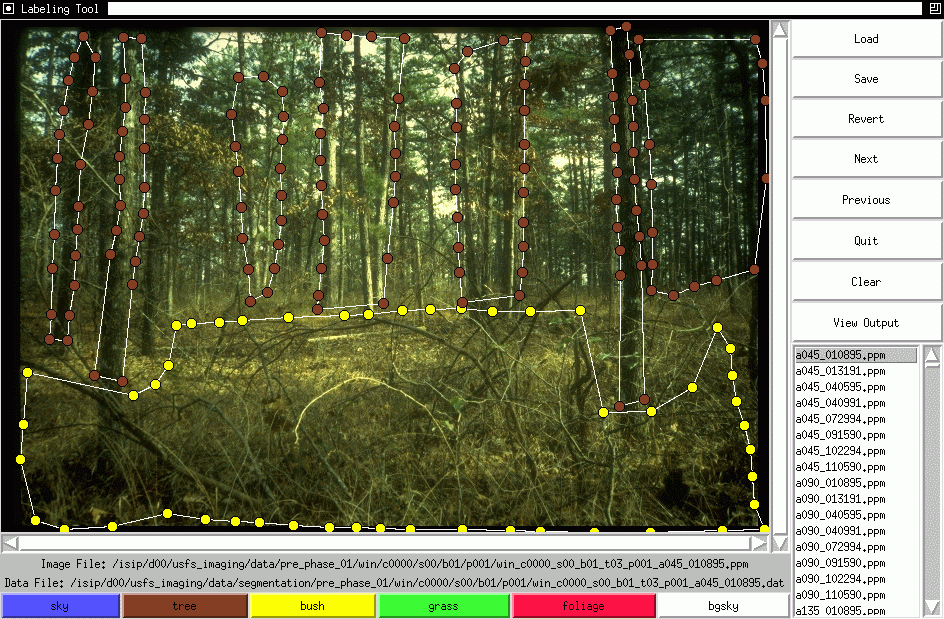The width and height of the screenshot is (944, 619).
Task: Choose the brown tree label
Action: point(184,606)
